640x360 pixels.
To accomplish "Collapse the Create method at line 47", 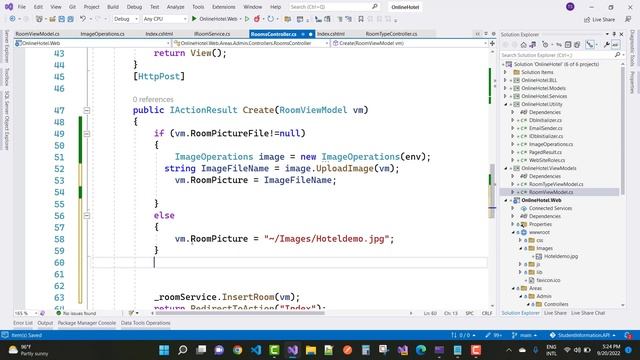I will click(x=87, y=110).
